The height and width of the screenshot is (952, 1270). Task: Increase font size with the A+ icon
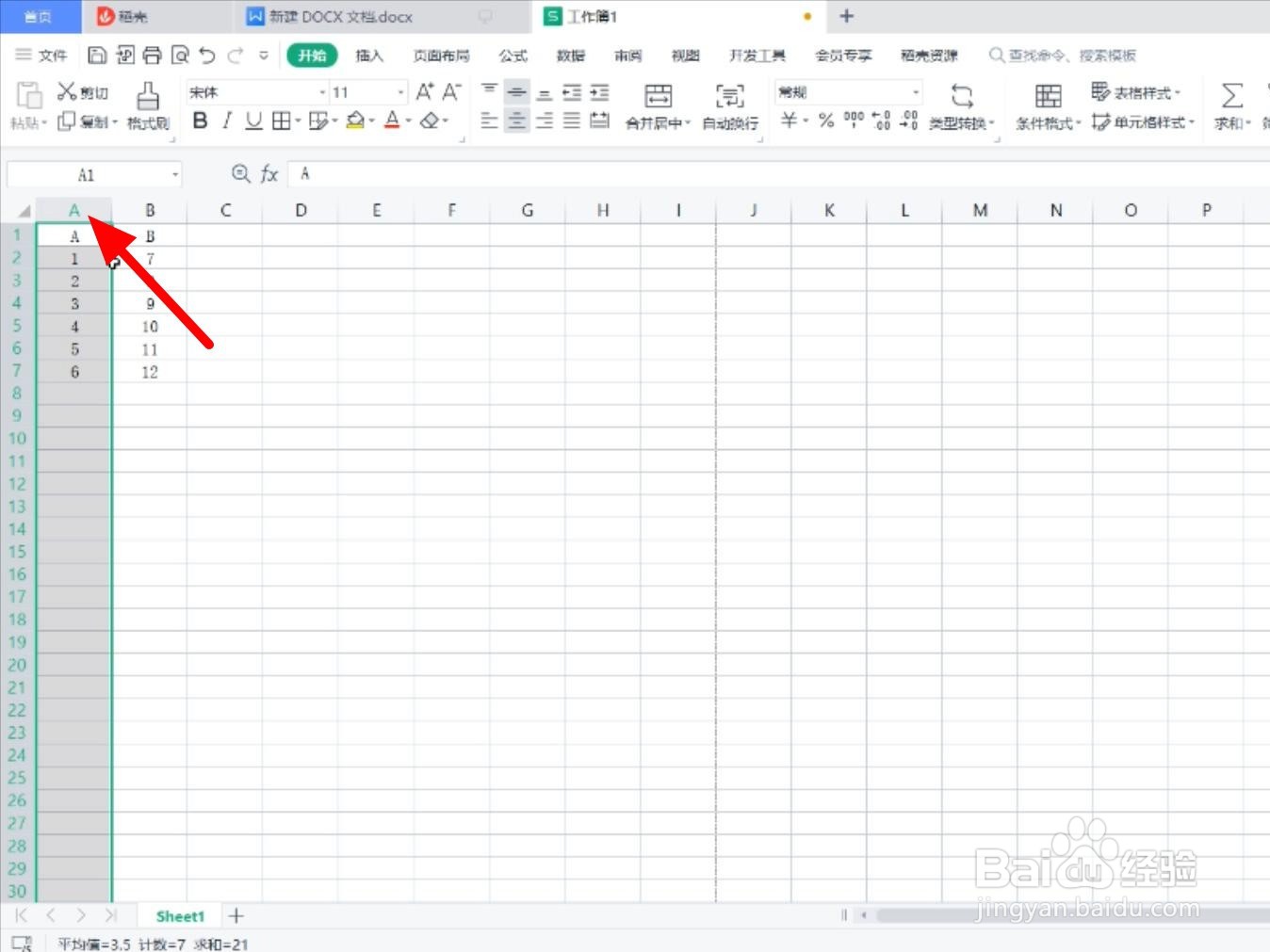425,91
